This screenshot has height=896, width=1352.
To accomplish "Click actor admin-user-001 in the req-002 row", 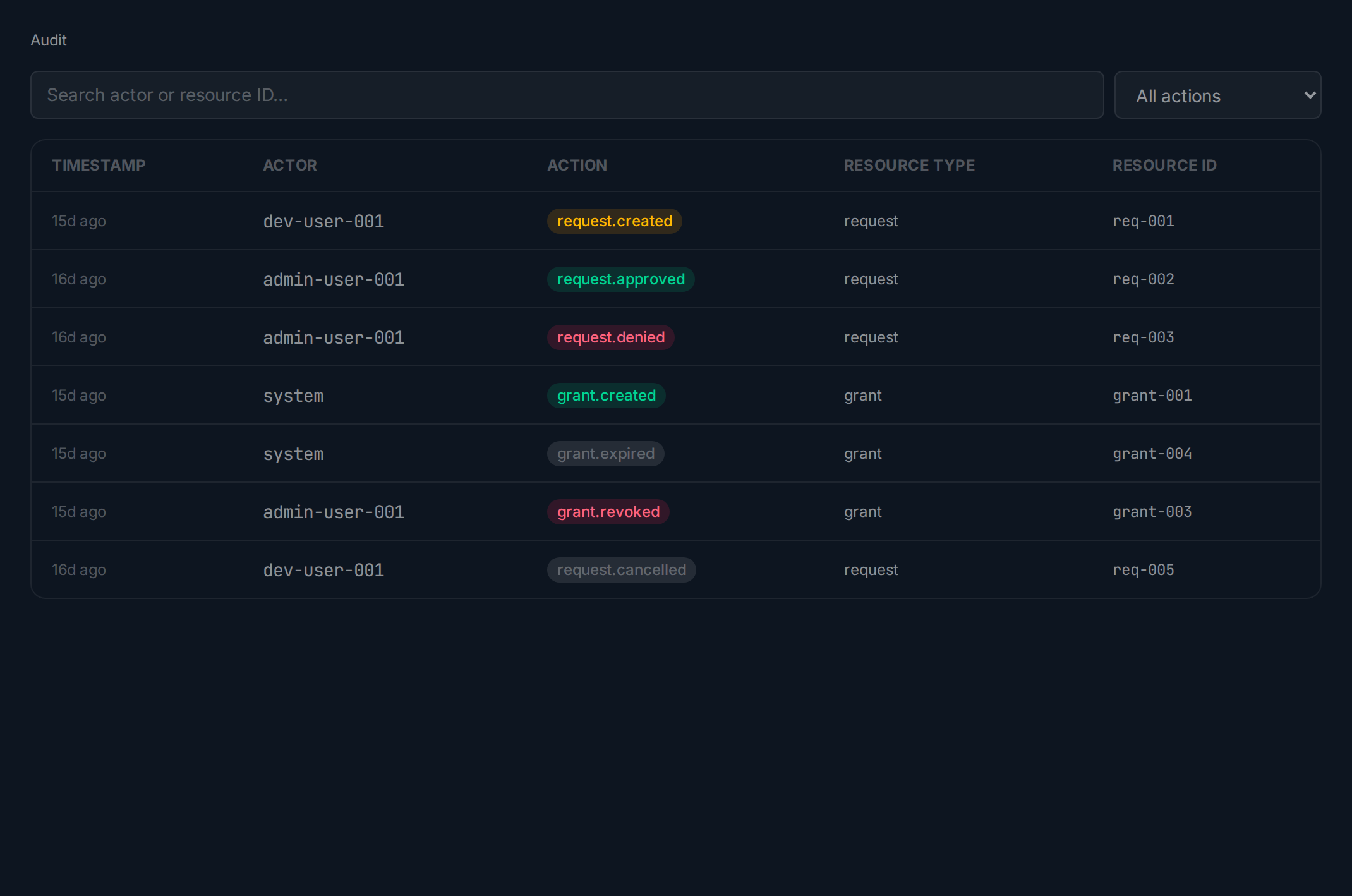I will pyautogui.click(x=334, y=279).
